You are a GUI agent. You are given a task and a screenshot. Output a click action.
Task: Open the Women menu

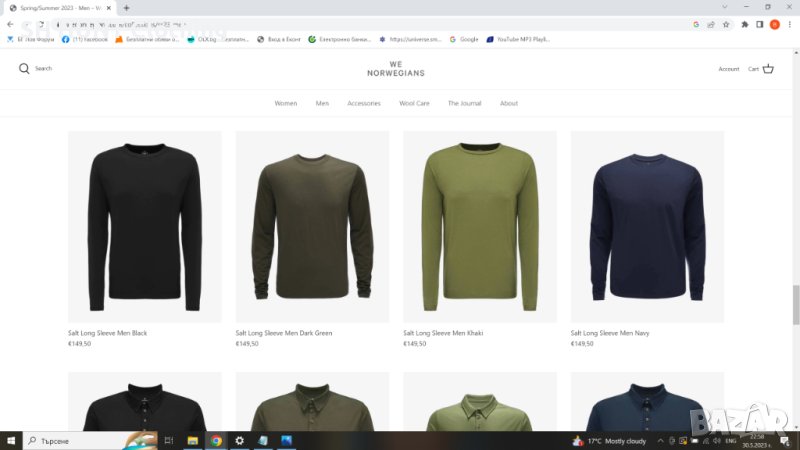point(286,103)
